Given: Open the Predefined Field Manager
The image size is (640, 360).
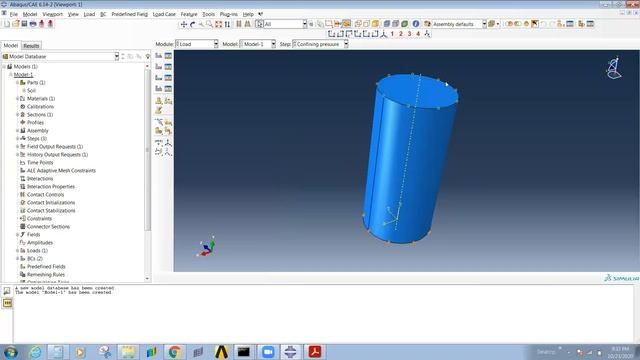Looking at the screenshot, I should [168, 78].
